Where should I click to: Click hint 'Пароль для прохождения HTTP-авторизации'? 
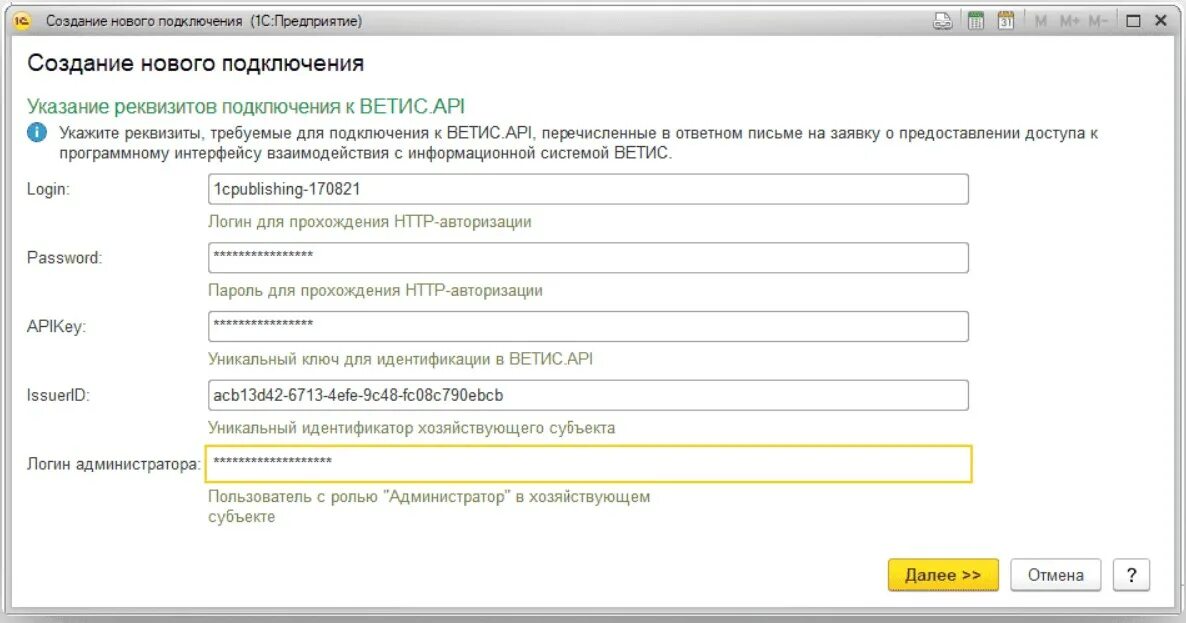tap(375, 290)
